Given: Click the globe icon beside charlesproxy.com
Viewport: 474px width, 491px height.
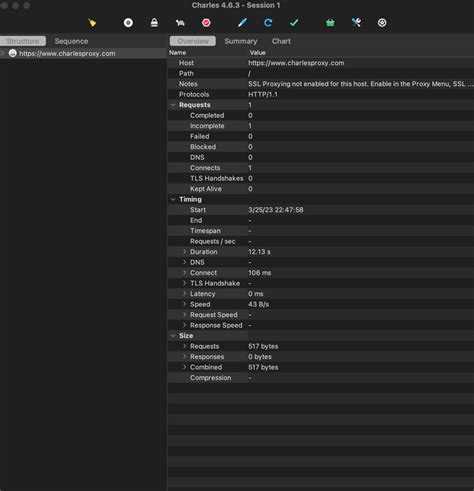Looking at the screenshot, I should pos(13,53).
